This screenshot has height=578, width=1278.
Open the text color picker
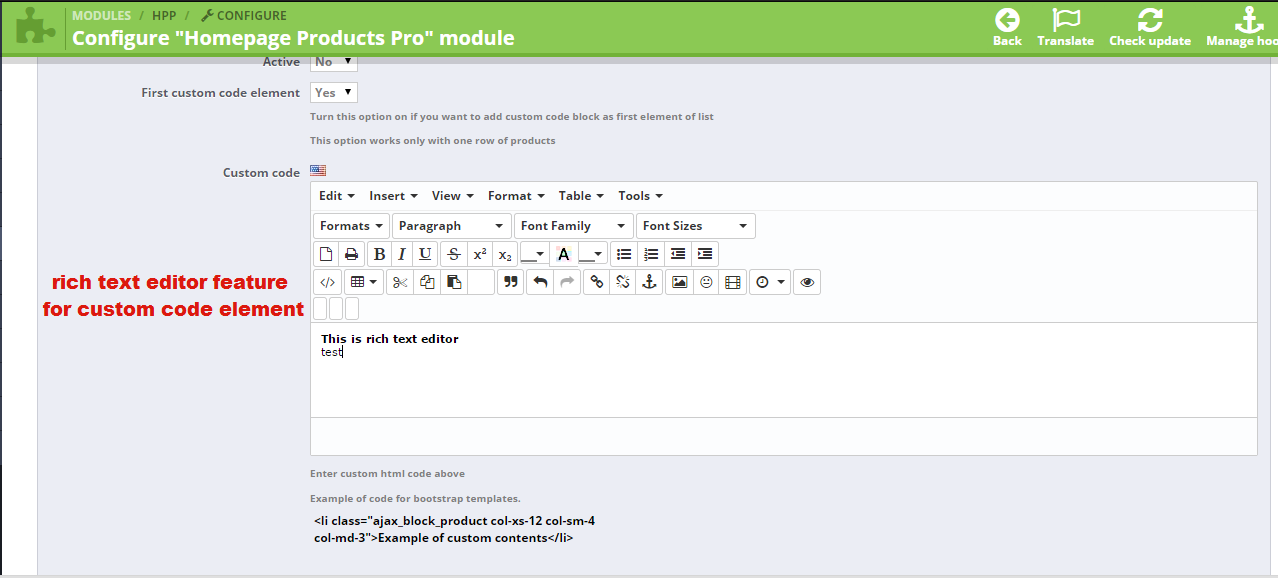tap(564, 254)
